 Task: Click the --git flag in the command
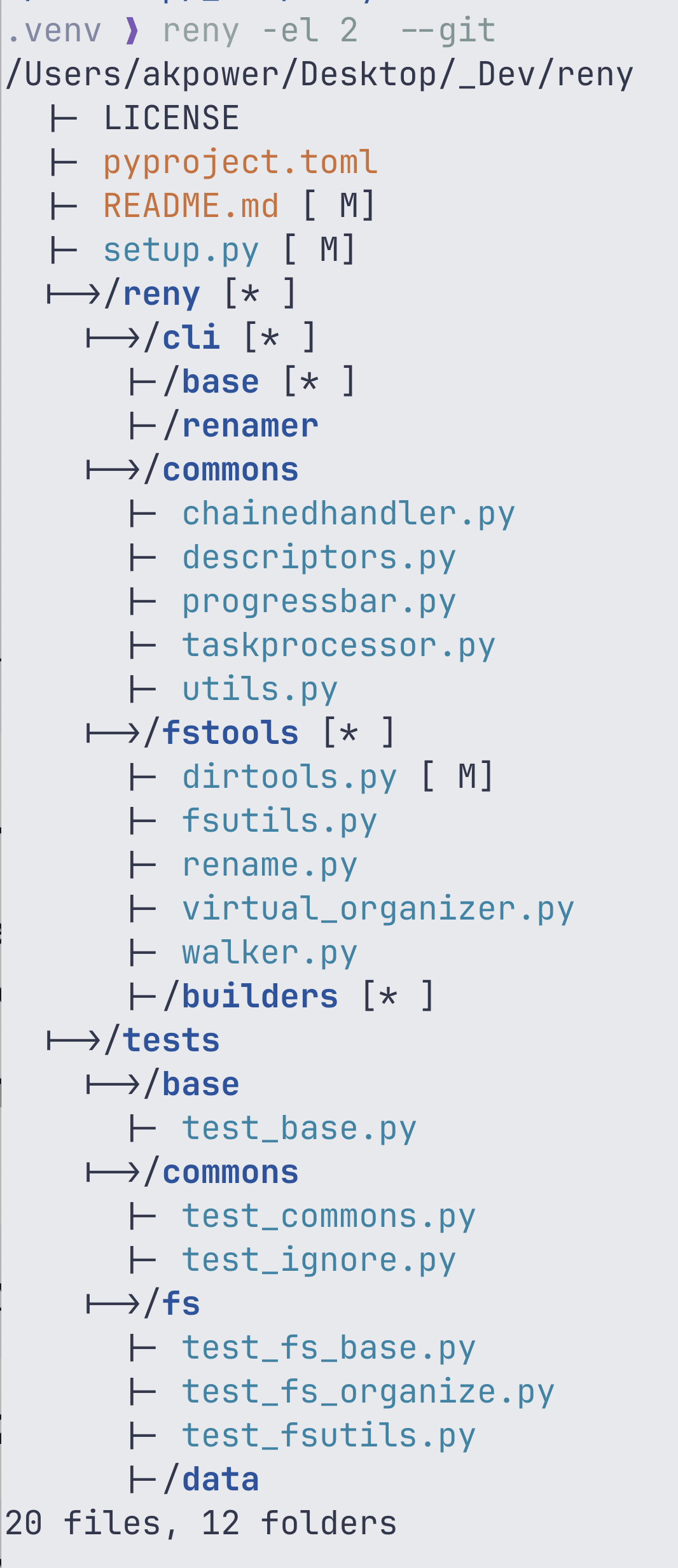448,31
